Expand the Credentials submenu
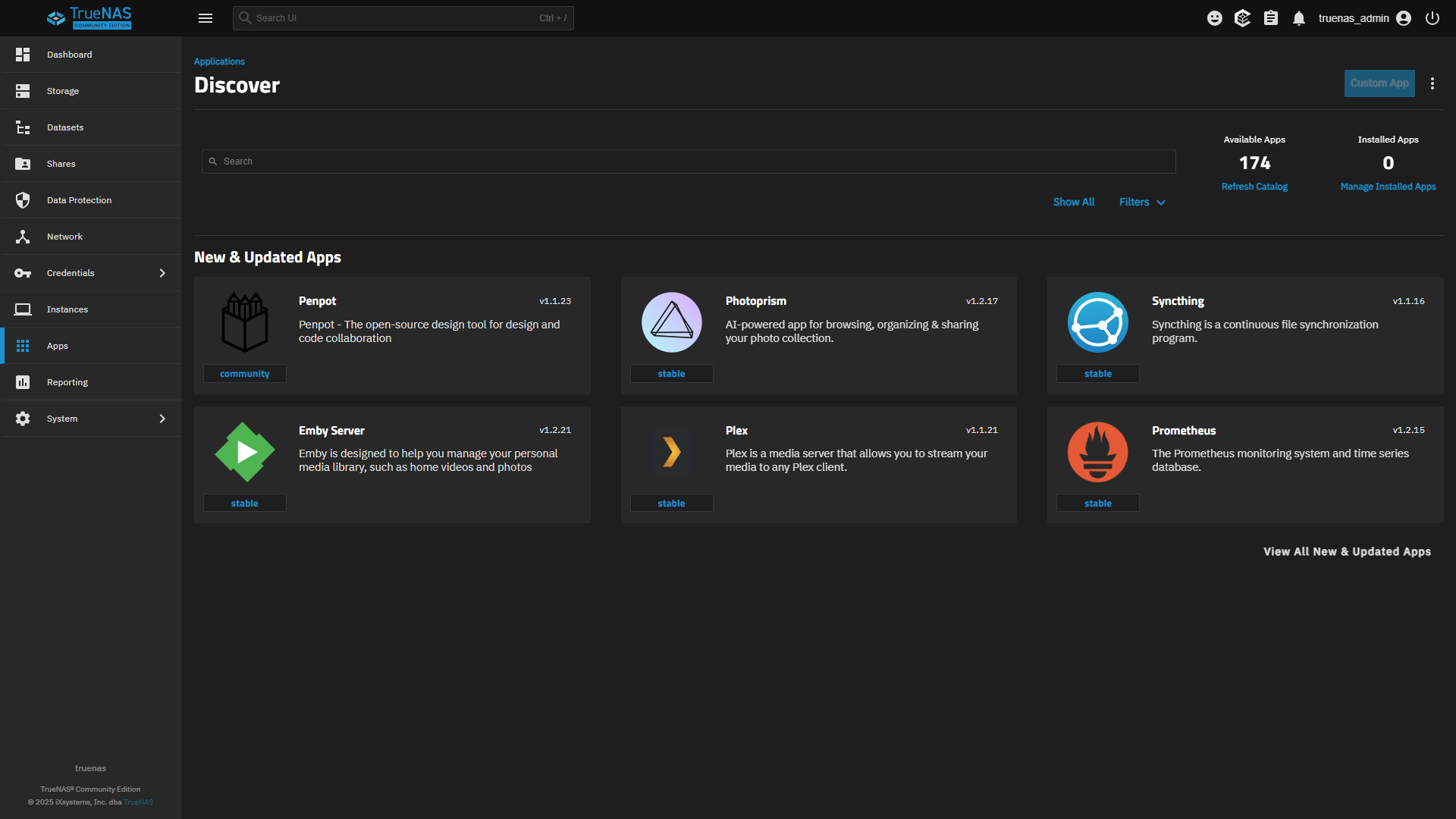This screenshot has width=1456, height=819. click(162, 273)
